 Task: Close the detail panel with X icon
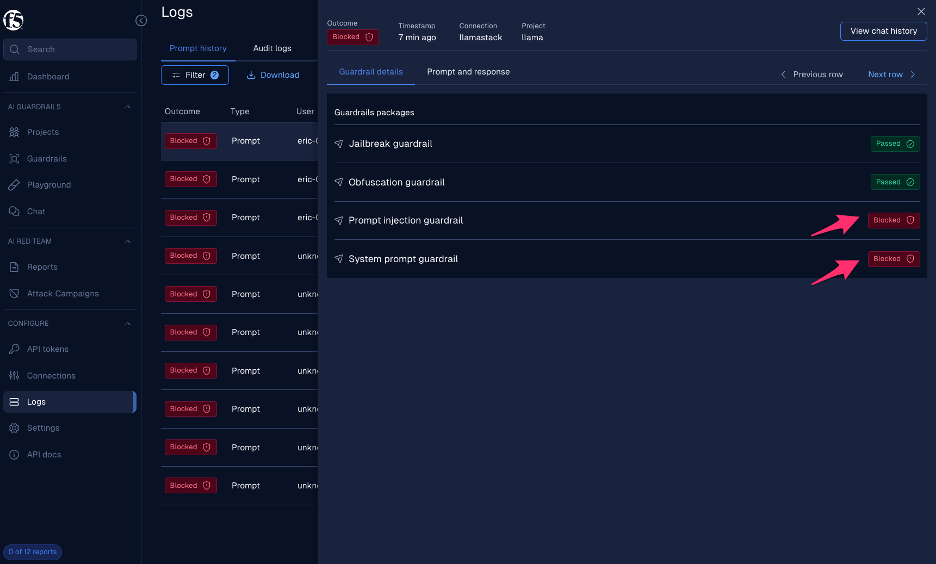[x=921, y=11]
